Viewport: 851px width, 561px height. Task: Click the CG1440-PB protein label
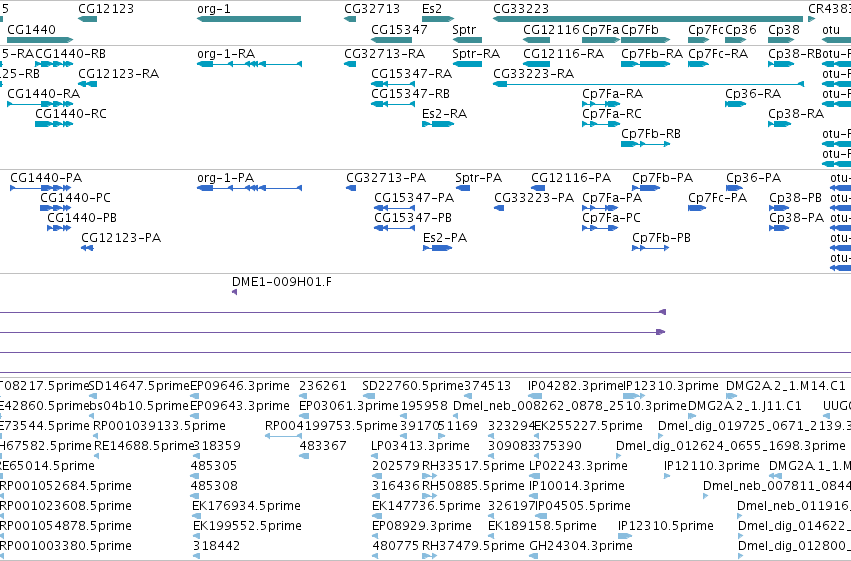click(82, 218)
